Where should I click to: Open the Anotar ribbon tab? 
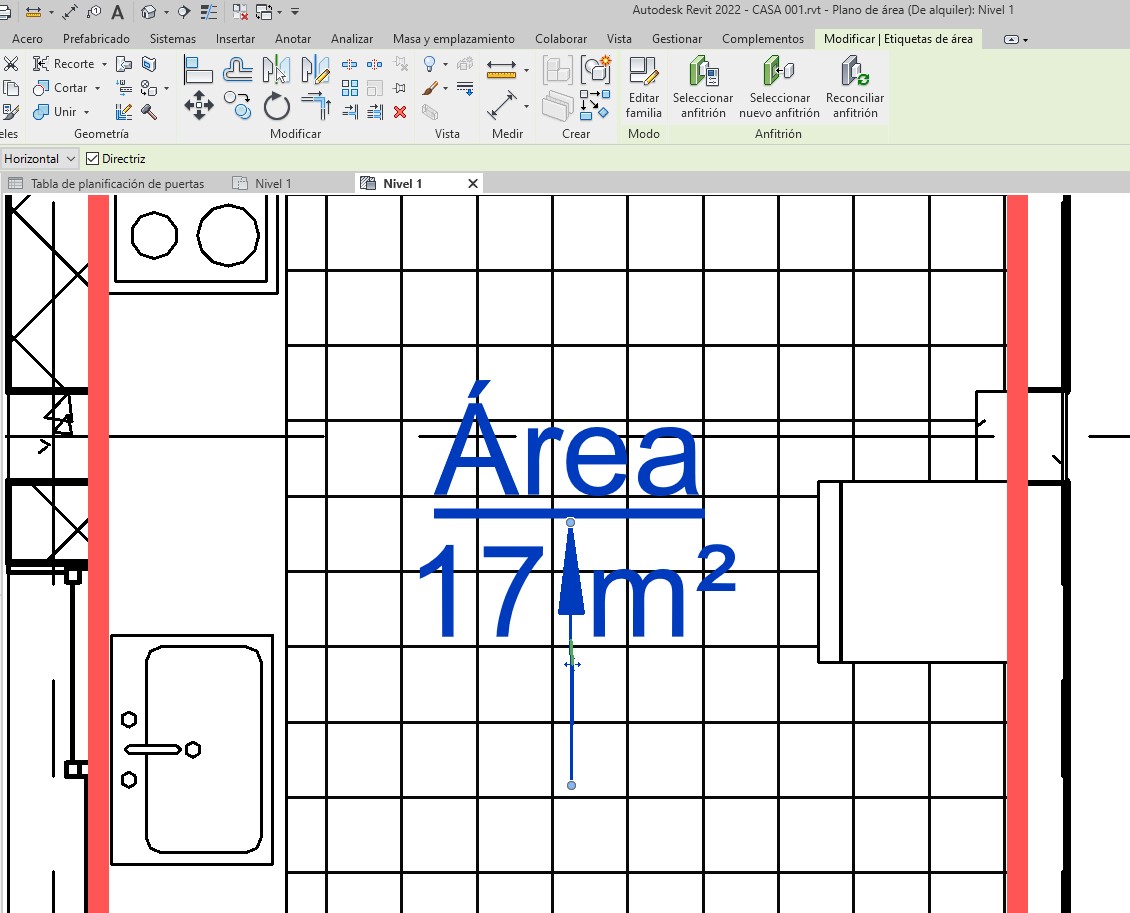tap(293, 39)
